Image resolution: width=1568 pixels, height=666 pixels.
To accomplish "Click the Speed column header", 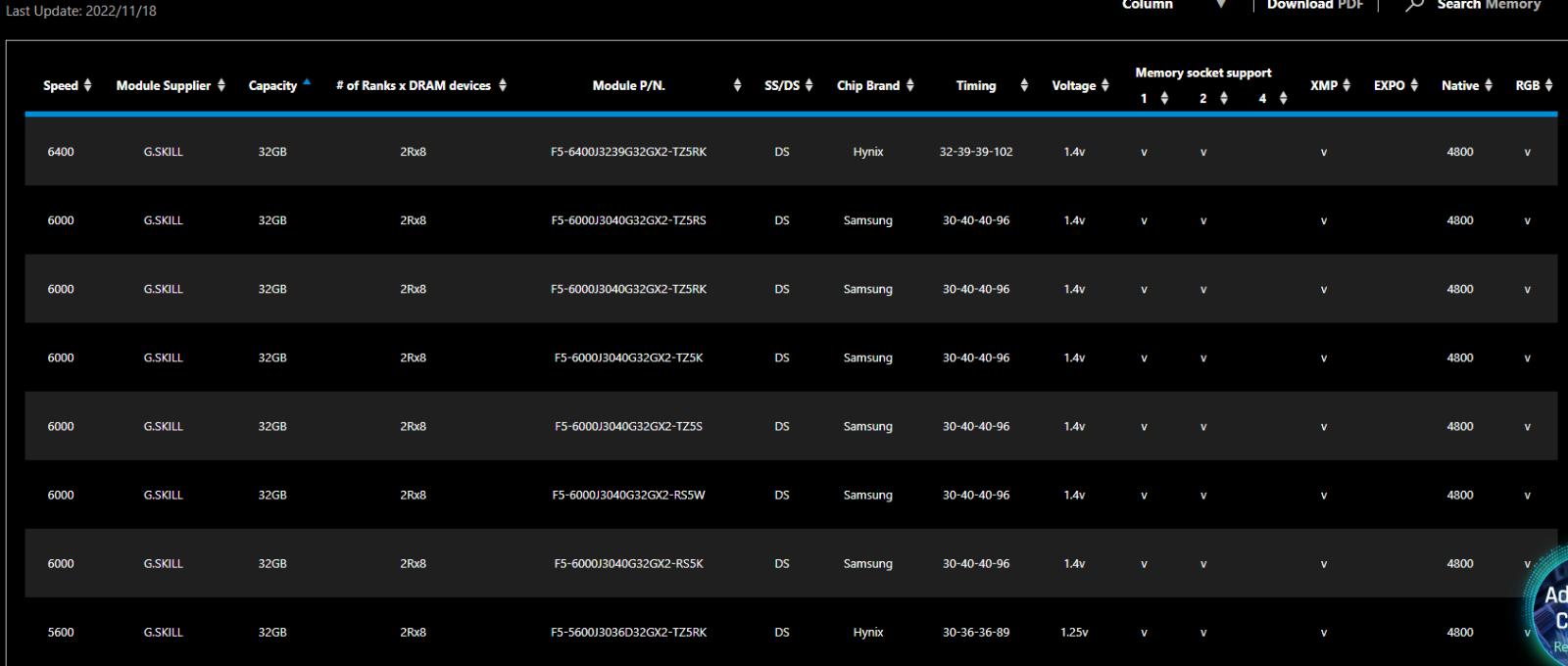I will (61, 85).
